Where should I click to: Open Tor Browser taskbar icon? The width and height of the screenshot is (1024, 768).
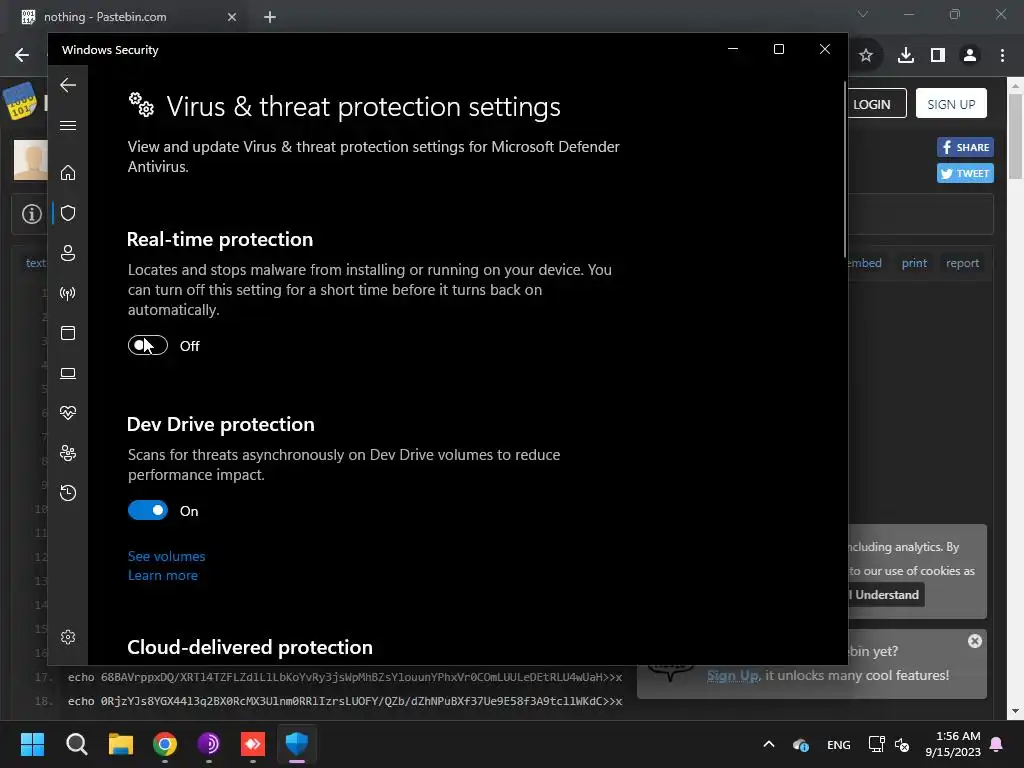pos(209,744)
